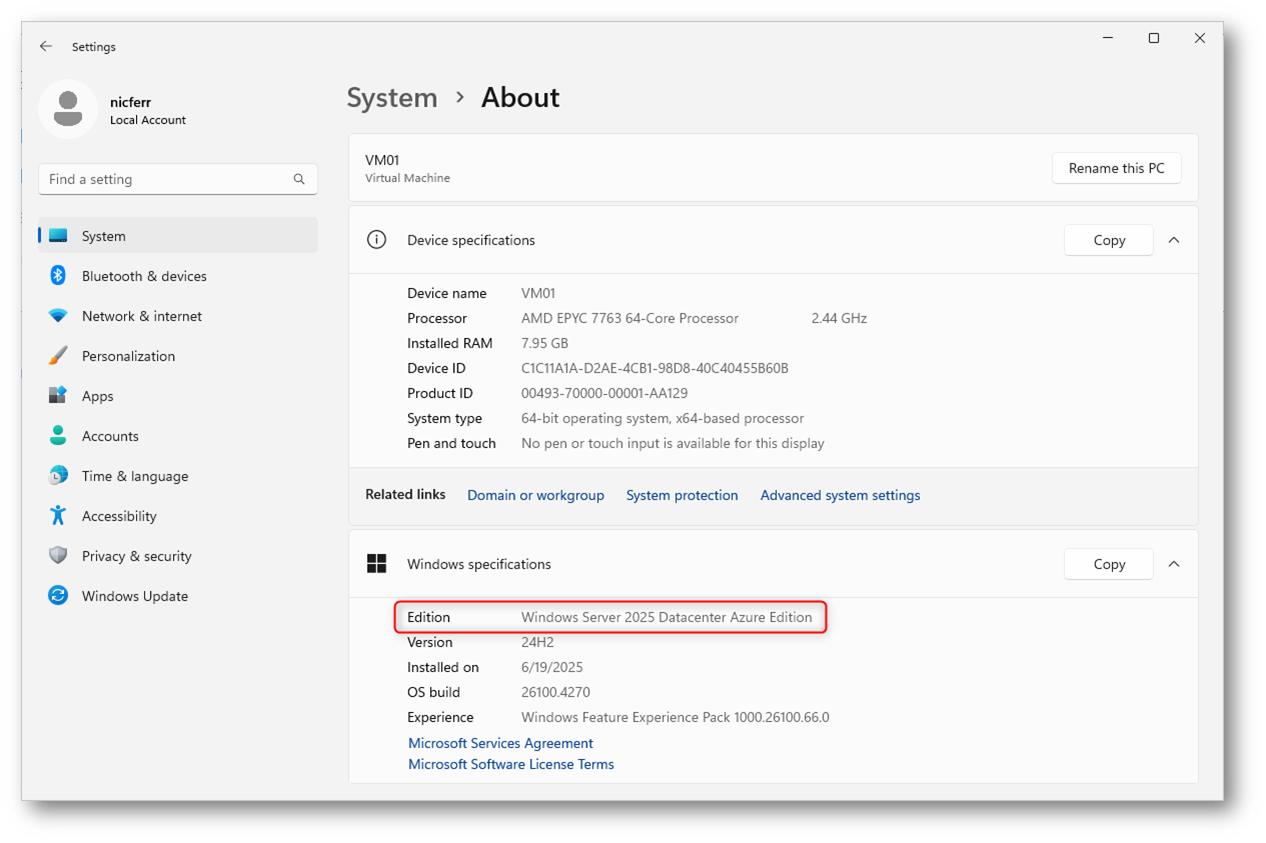Open Network & internet settings
This screenshot has height=843, width=1266.
pyautogui.click(x=178, y=316)
